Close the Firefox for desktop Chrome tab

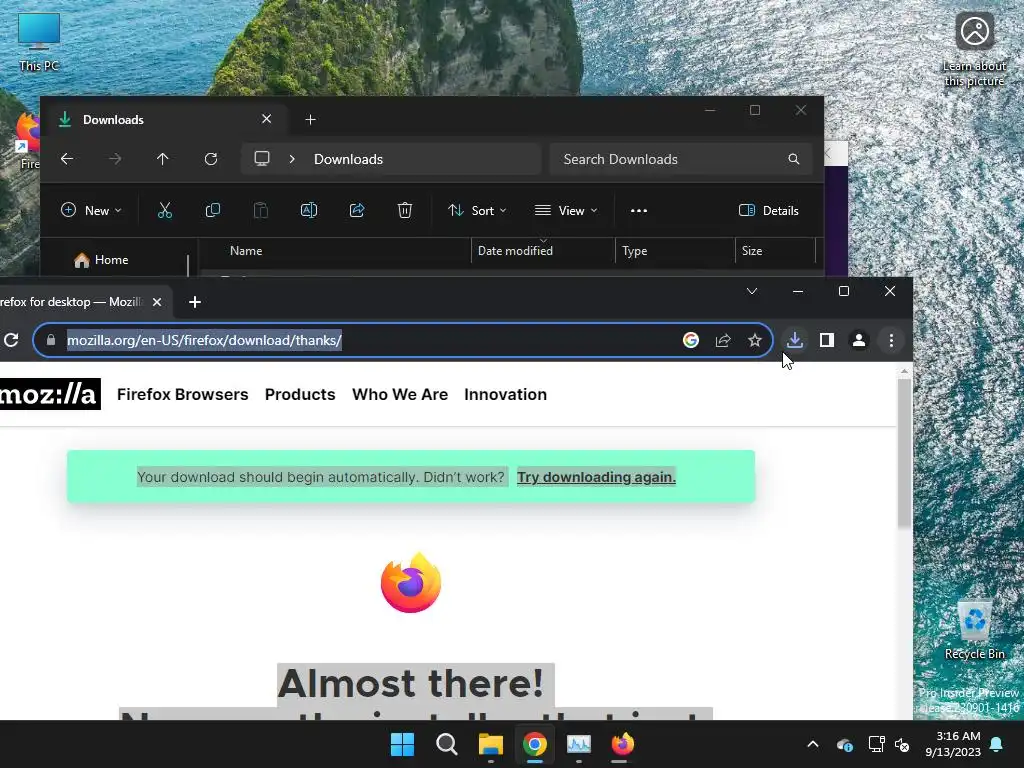pyautogui.click(x=157, y=302)
